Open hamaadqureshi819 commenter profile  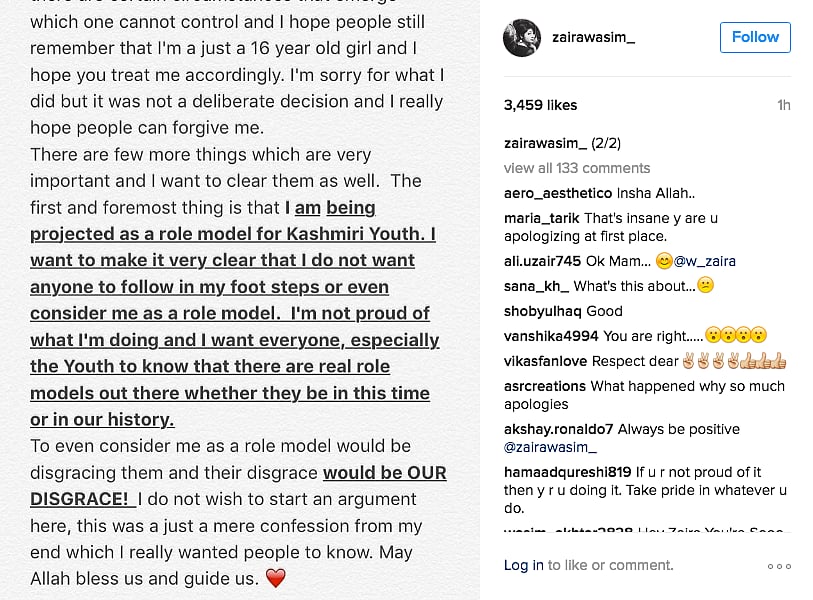tap(567, 472)
